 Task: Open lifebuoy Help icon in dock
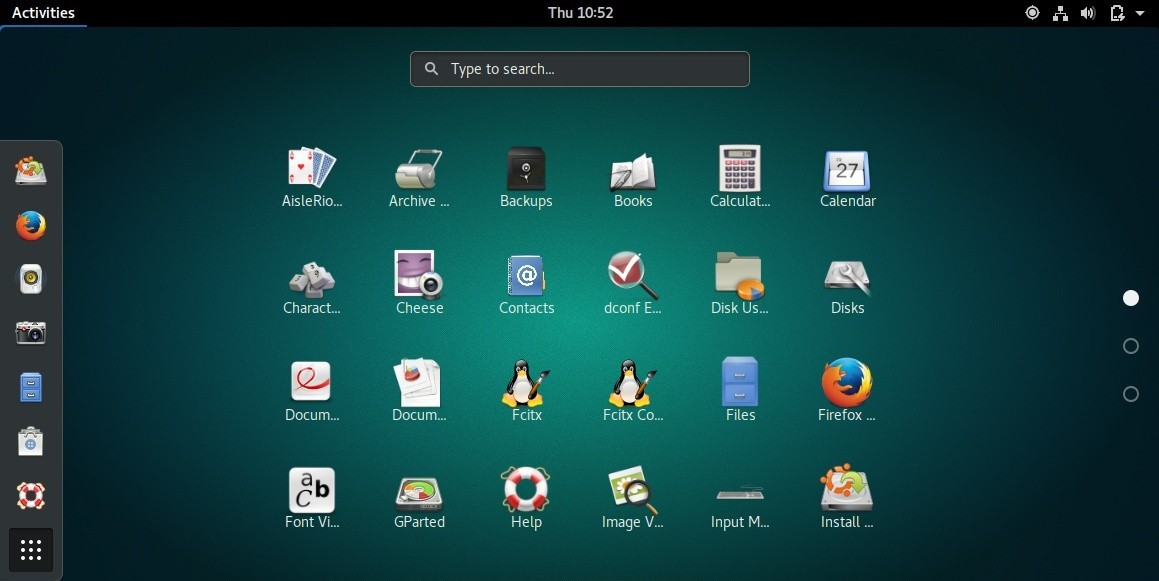[31, 495]
